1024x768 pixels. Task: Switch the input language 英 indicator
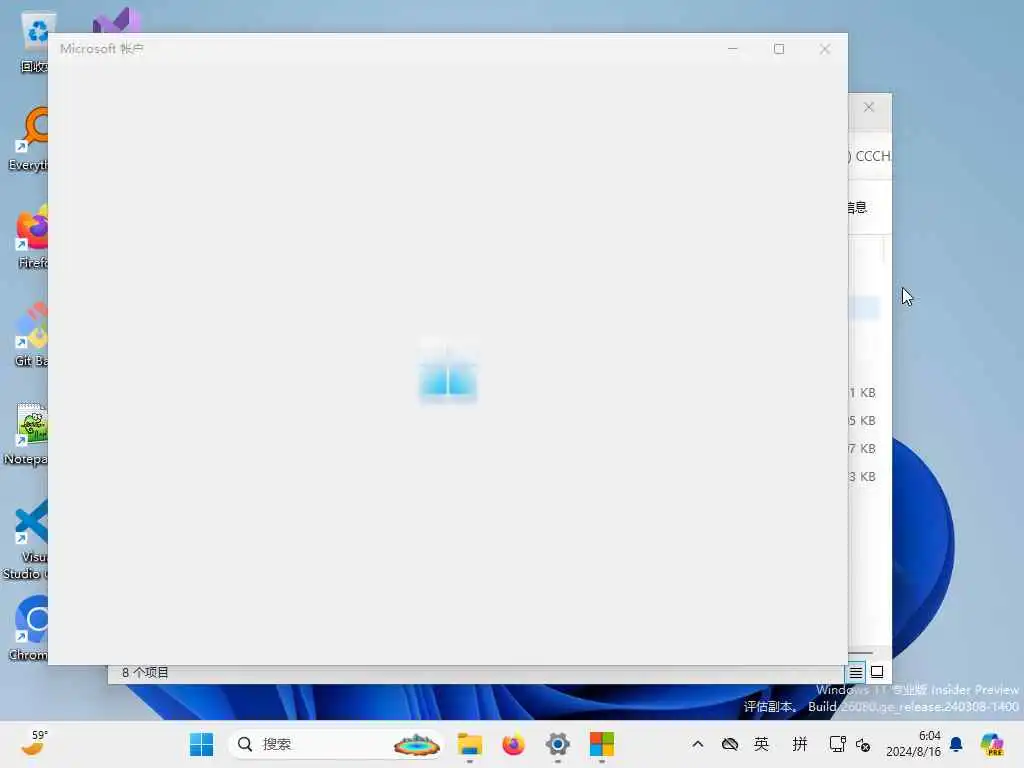[761, 744]
